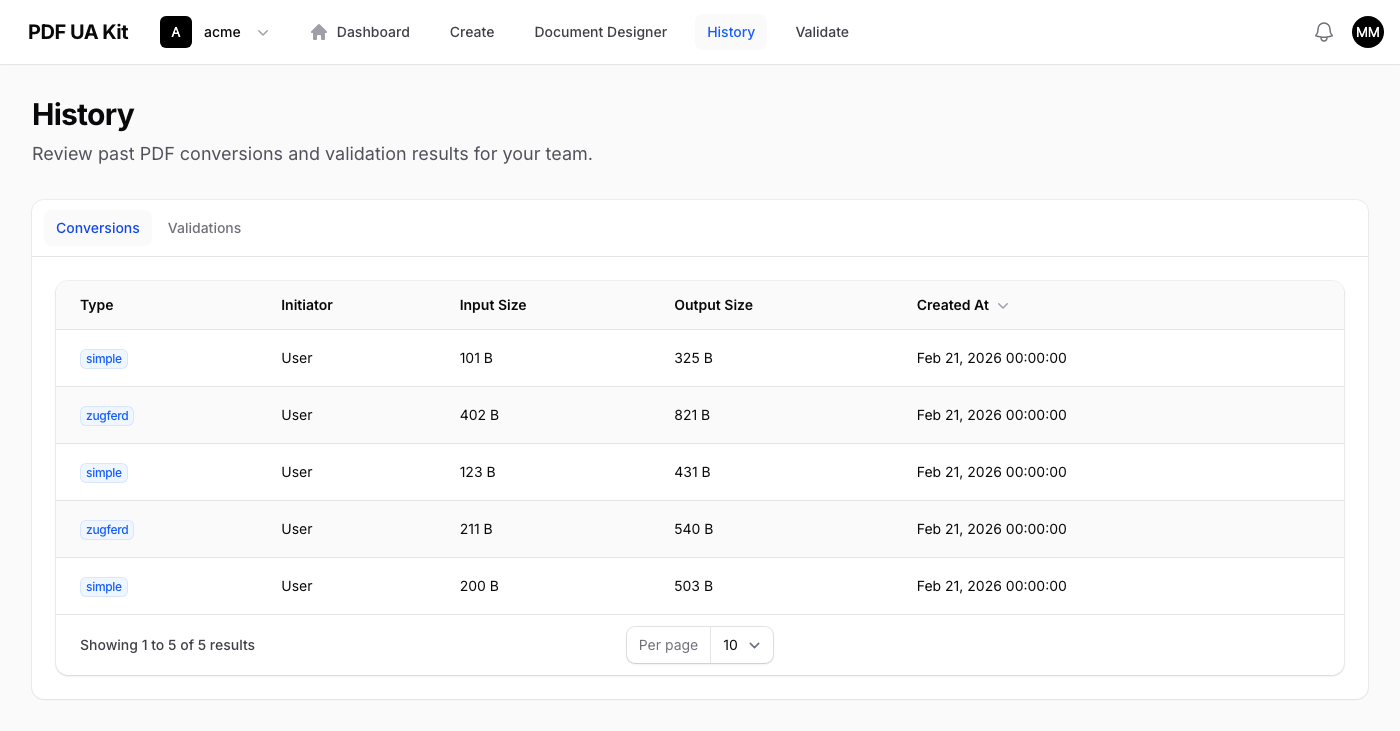Select the Conversions tab
Image resolution: width=1400 pixels, height=731 pixels.
tap(97, 228)
